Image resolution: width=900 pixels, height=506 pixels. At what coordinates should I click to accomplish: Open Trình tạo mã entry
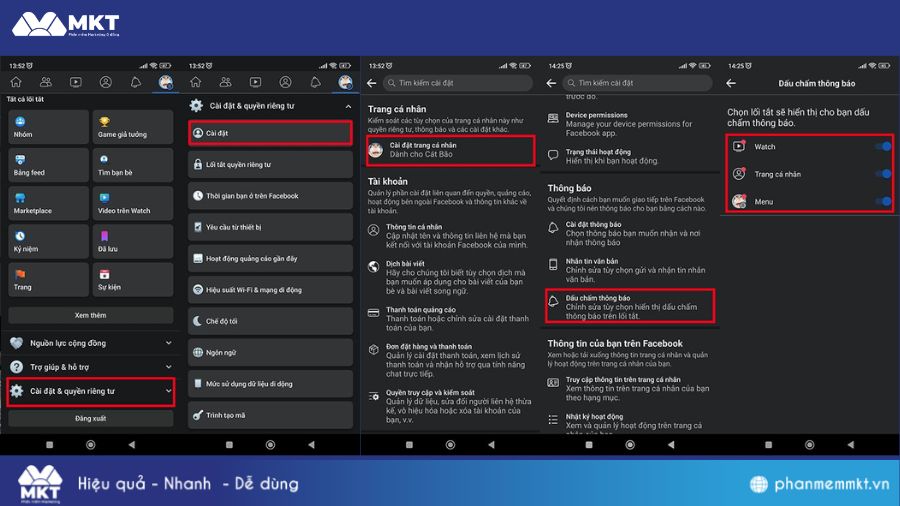[270, 415]
